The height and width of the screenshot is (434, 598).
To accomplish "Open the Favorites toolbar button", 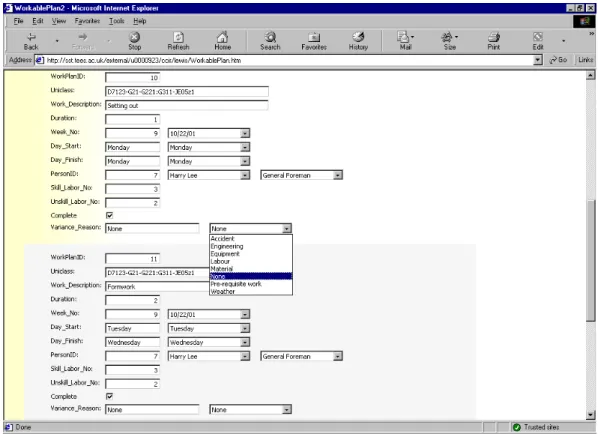I will 314,41.
